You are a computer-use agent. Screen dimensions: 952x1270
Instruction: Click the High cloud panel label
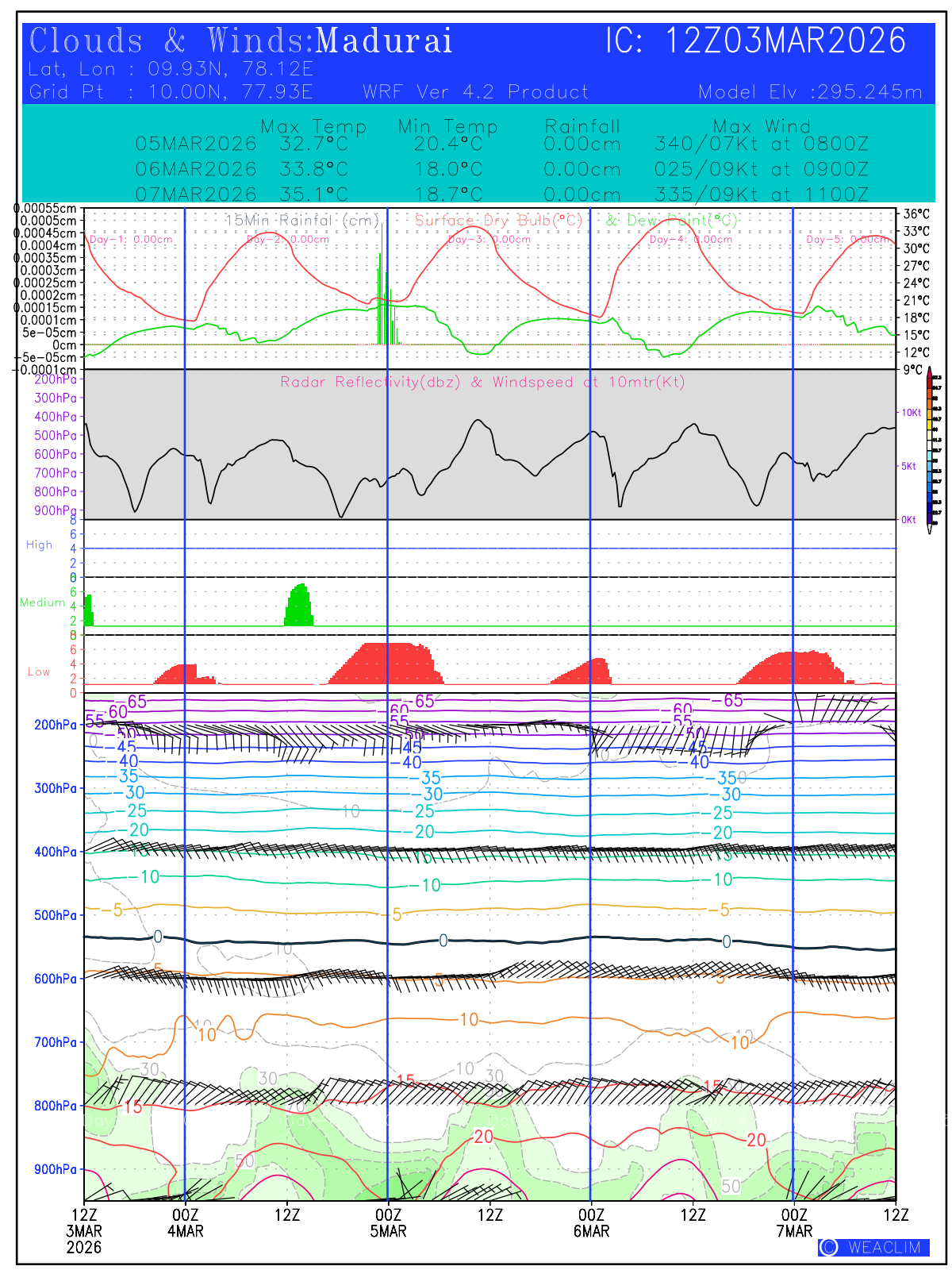point(39,545)
